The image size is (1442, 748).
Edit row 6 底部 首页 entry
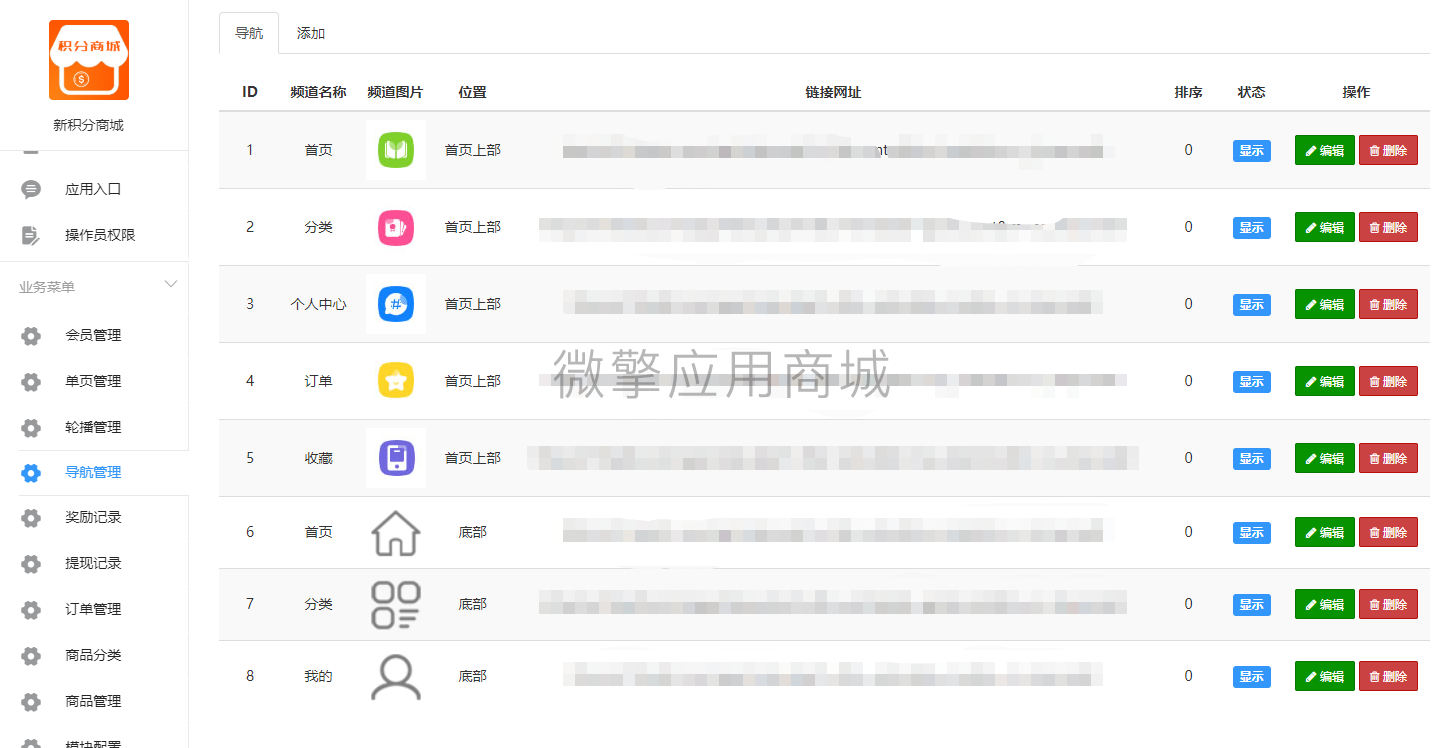(x=1325, y=532)
